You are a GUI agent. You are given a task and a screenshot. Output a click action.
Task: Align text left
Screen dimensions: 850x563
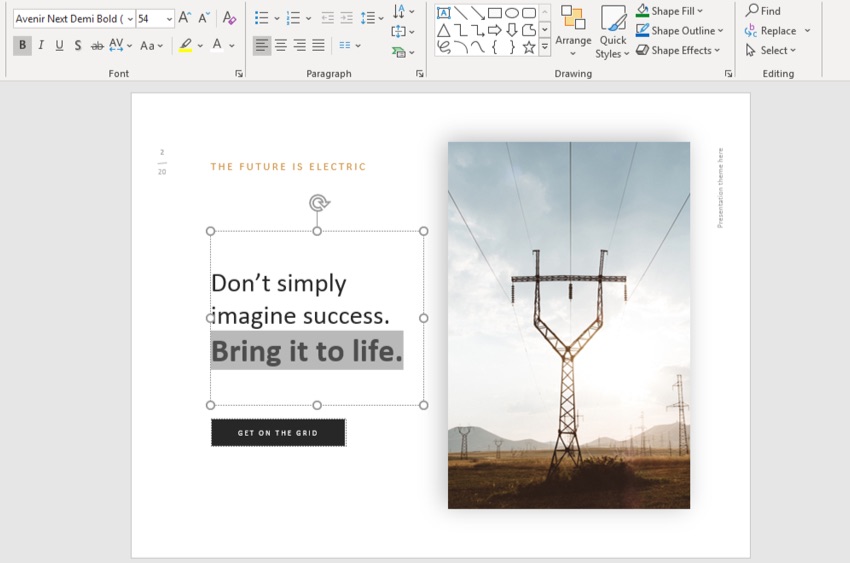[x=262, y=45]
